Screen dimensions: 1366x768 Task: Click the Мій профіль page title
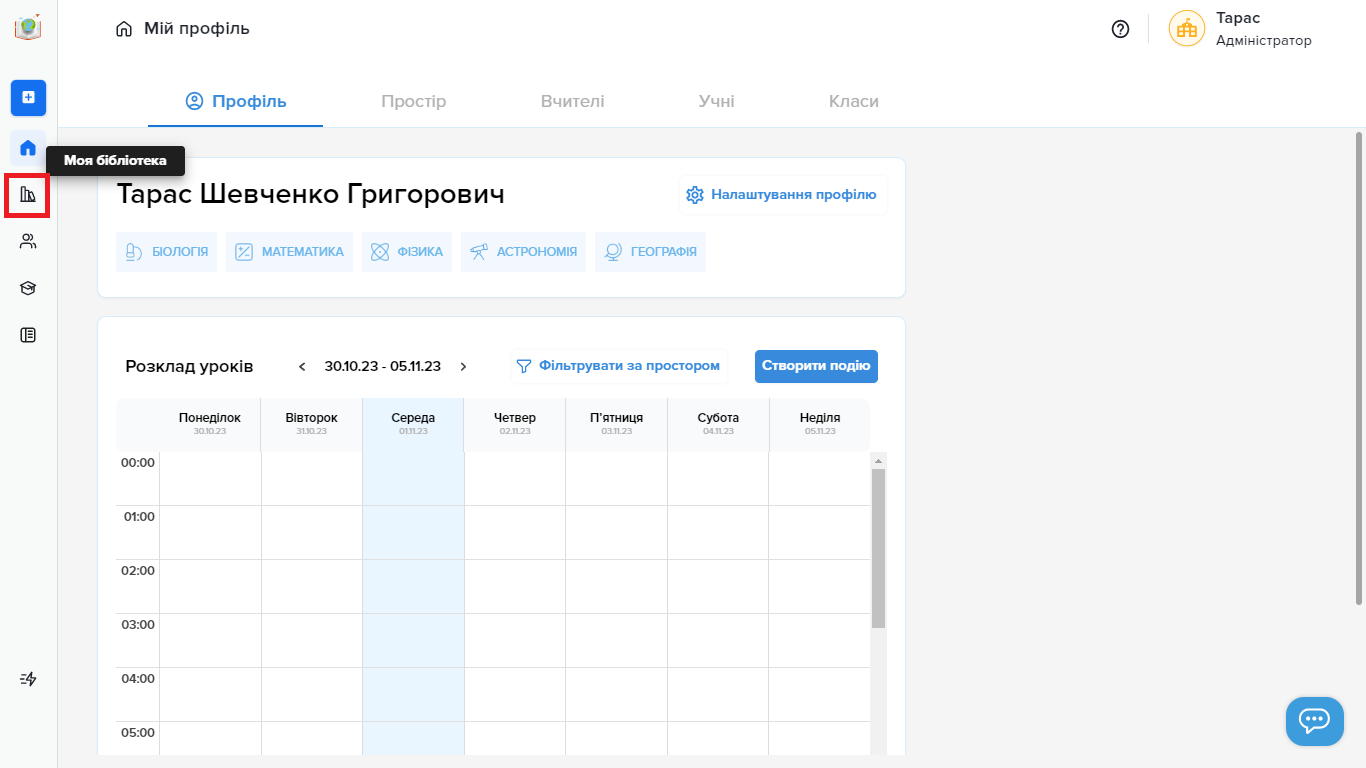pyautogui.click(x=197, y=29)
